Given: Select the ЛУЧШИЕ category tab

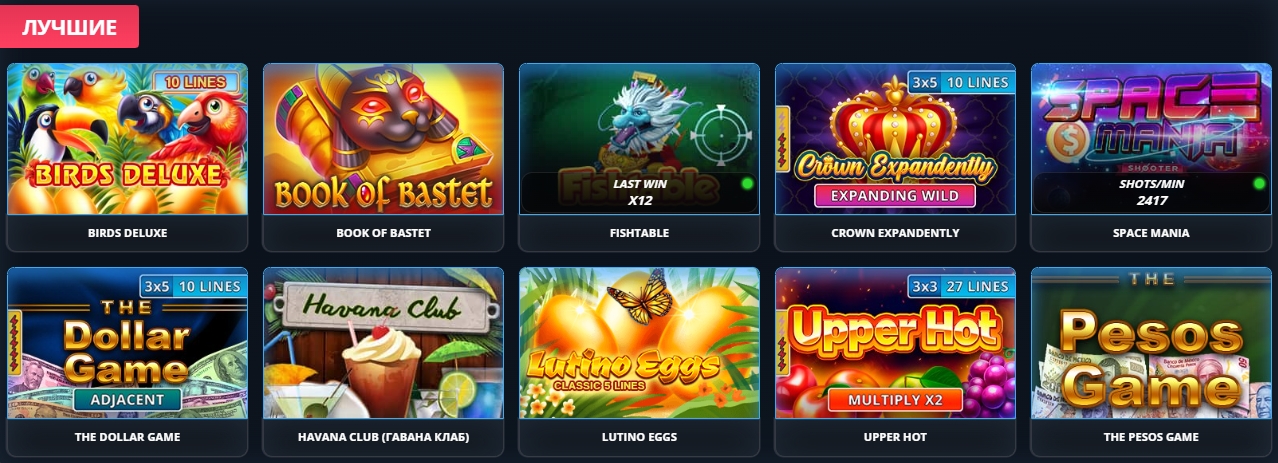Looking at the screenshot, I should click(69, 26).
